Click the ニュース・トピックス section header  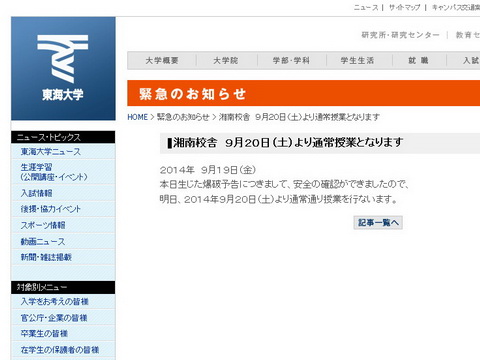click(x=63, y=137)
